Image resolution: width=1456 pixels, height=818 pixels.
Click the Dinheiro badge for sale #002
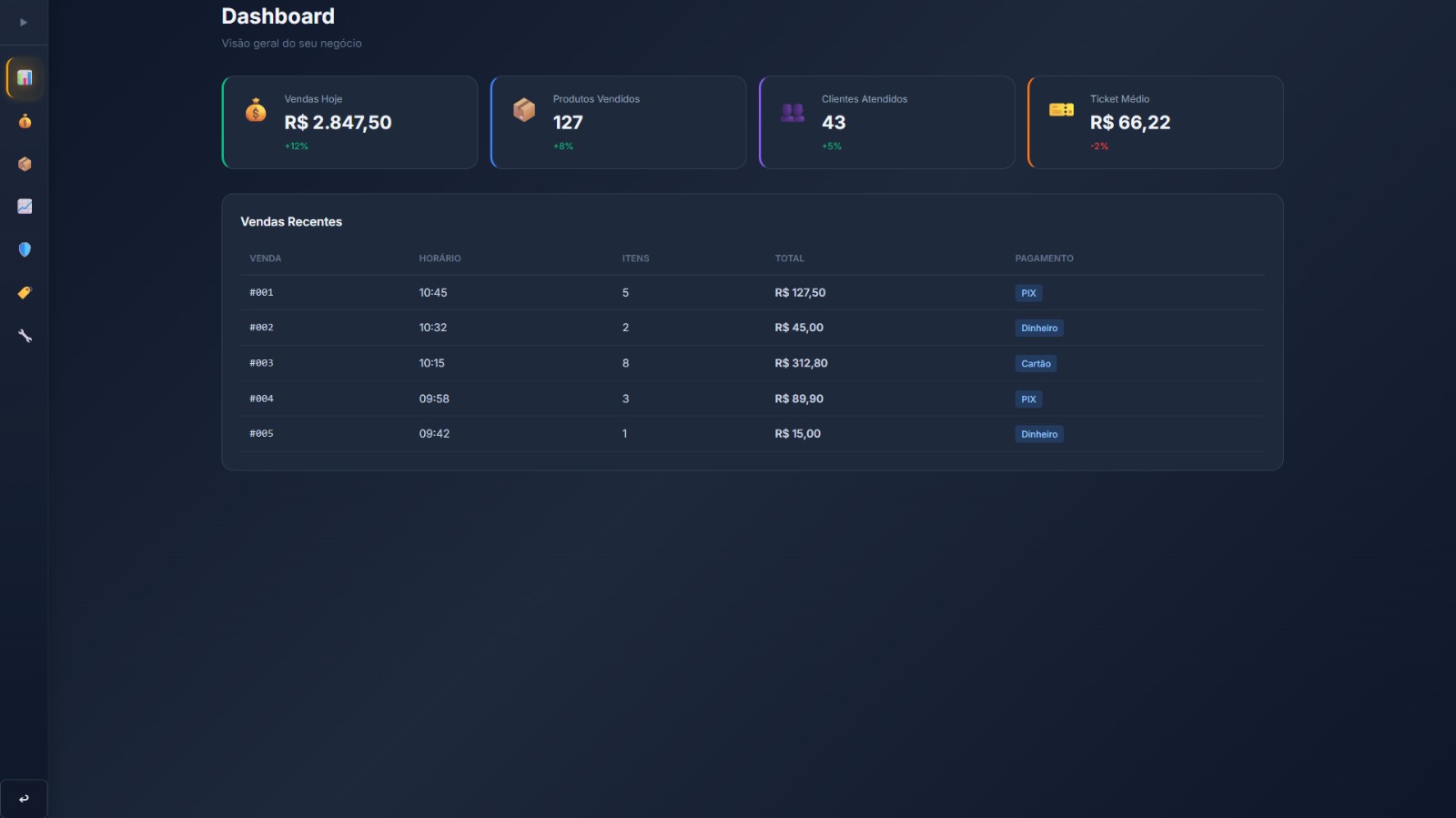pyautogui.click(x=1039, y=328)
